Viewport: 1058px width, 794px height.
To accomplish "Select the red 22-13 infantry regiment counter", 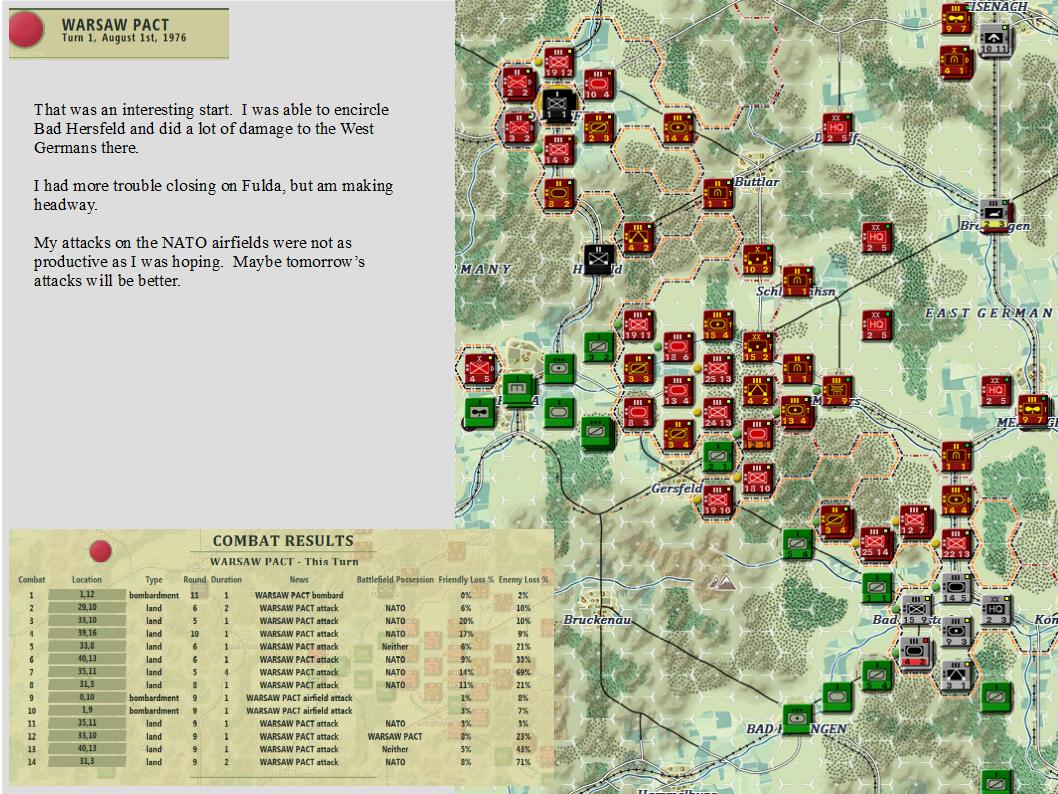I will pyautogui.click(x=956, y=544).
